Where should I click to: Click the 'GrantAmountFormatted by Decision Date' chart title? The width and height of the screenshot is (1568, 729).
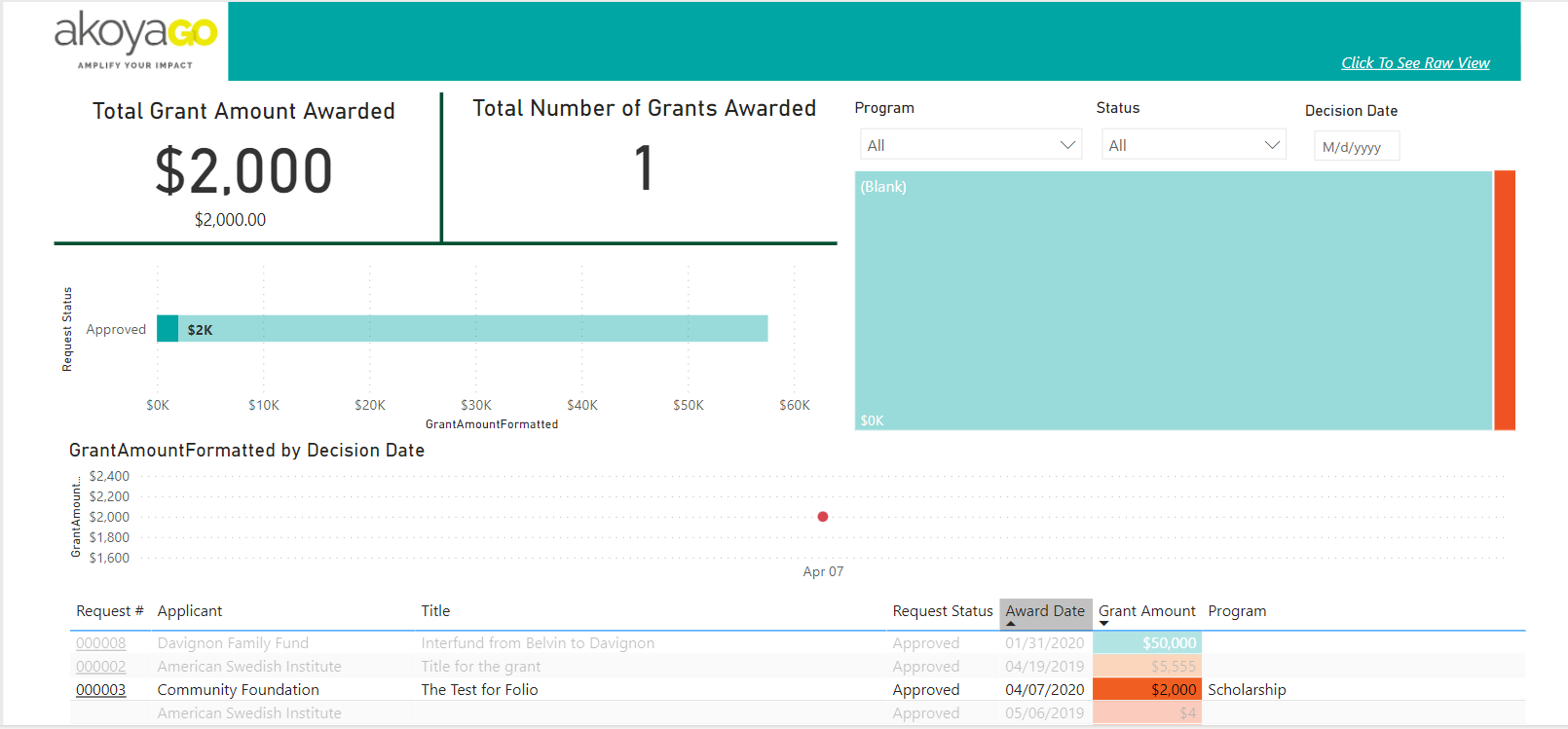246,451
